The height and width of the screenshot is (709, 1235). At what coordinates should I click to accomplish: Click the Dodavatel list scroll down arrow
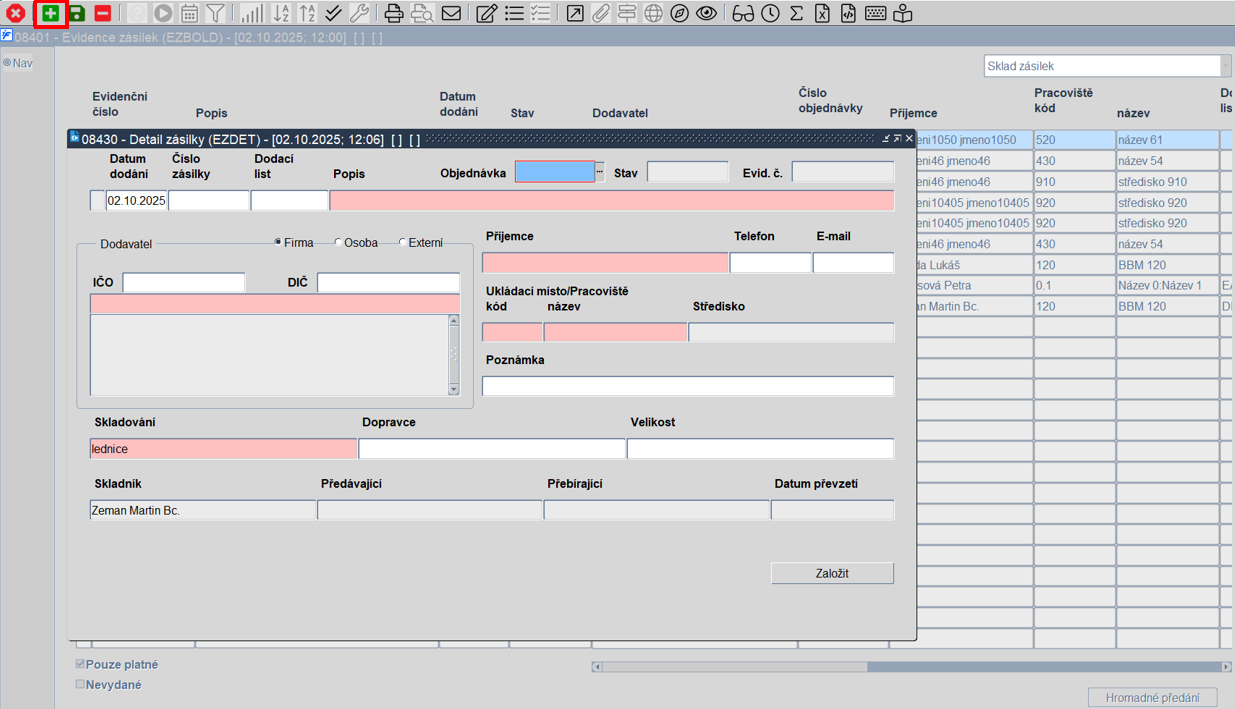pyautogui.click(x=453, y=389)
